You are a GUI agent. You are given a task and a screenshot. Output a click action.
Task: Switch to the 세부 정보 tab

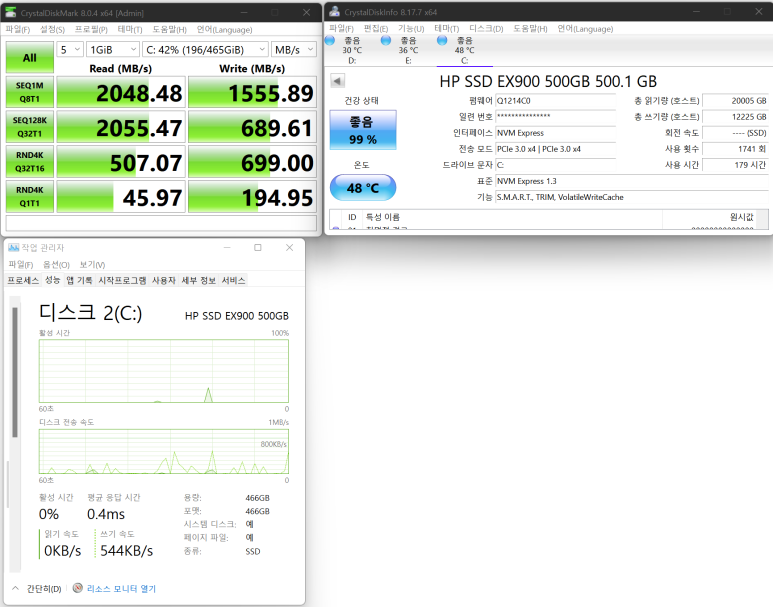click(199, 281)
